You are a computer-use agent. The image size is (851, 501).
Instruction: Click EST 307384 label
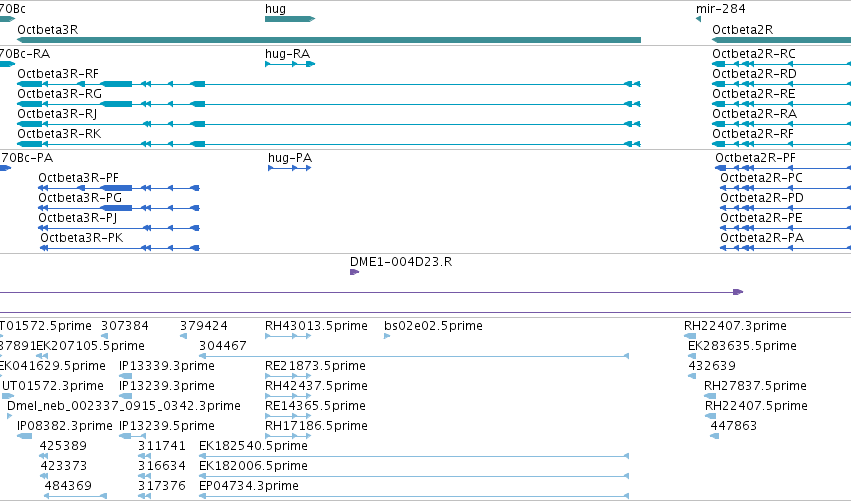(x=125, y=326)
